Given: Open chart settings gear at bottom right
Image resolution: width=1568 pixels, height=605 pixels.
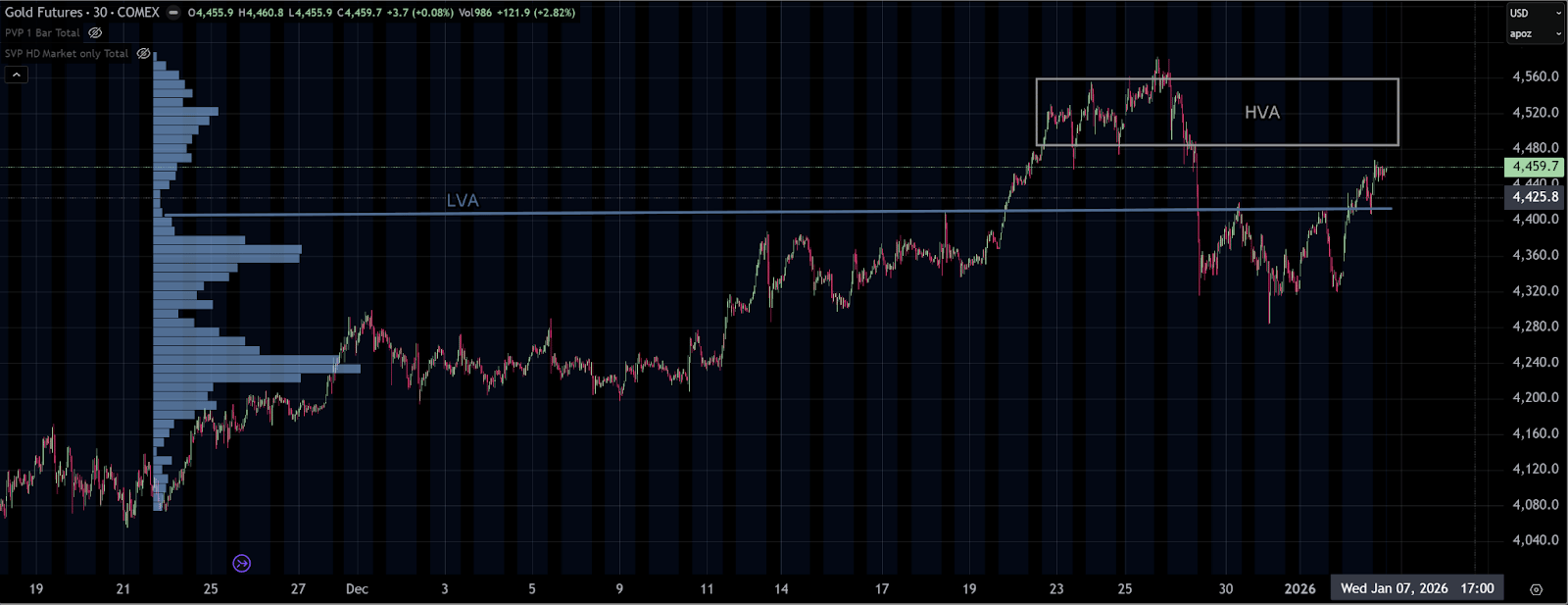Looking at the screenshot, I should point(1536,589).
